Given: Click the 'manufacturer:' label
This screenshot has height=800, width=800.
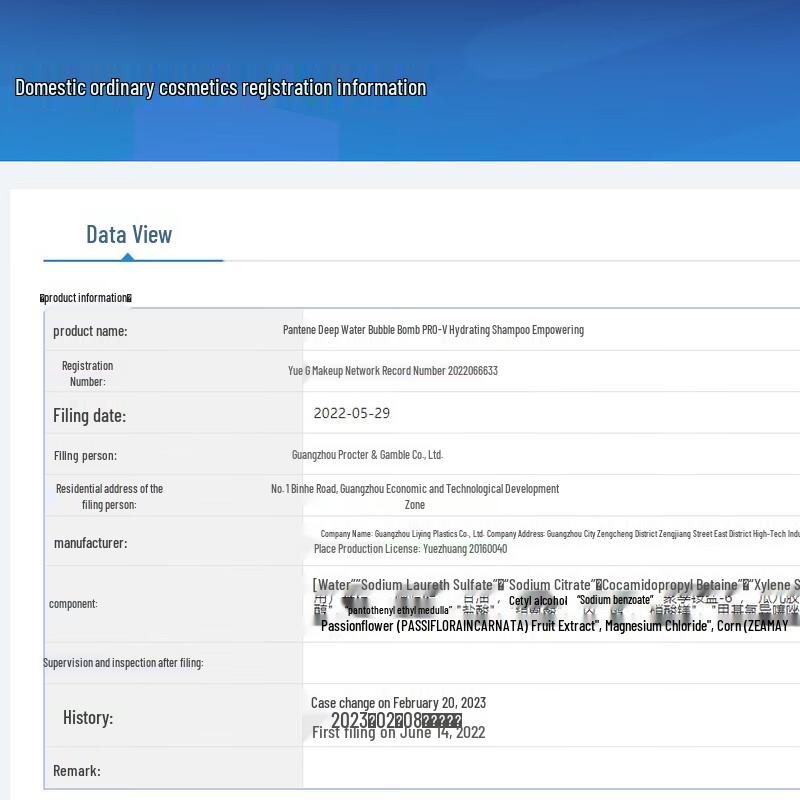Looking at the screenshot, I should click(90, 543).
